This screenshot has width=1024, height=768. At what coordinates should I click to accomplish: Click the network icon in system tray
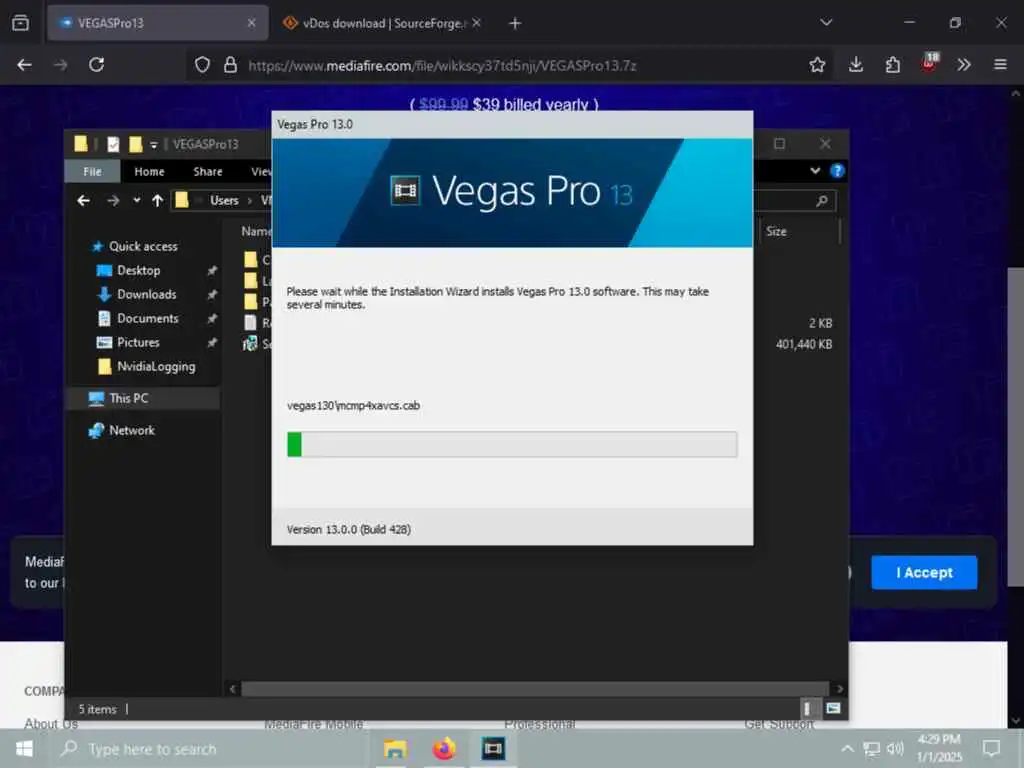tap(871, 749)
